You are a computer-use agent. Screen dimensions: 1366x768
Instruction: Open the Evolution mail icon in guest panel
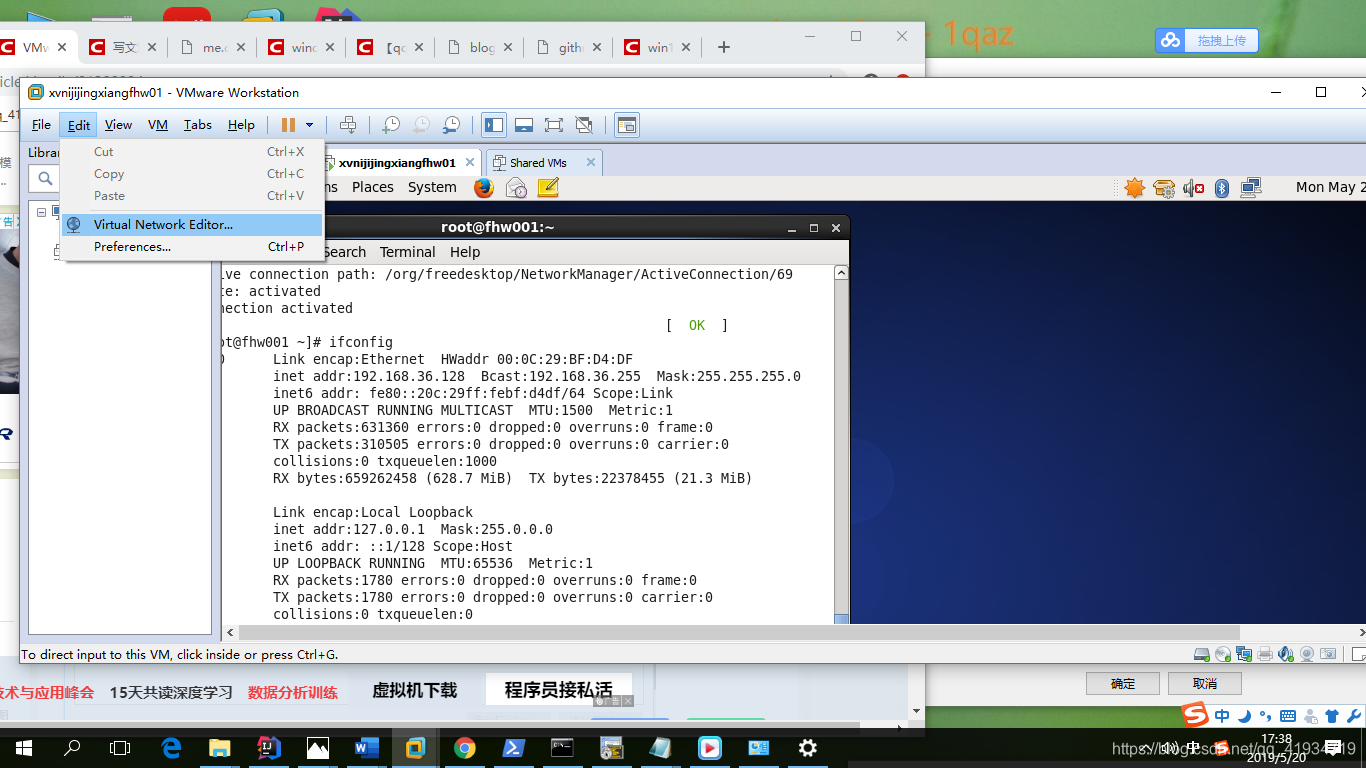pyautogui.click(x=516, y=187)
